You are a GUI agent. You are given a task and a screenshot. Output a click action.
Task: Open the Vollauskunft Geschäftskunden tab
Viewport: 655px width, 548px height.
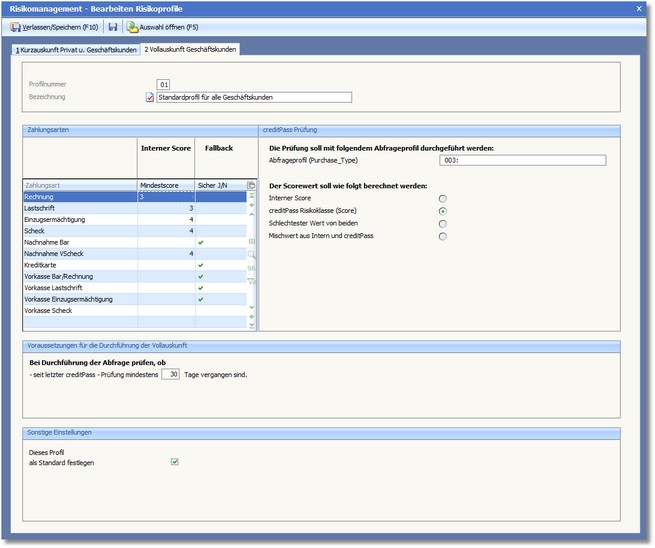[x=190, y=49]
